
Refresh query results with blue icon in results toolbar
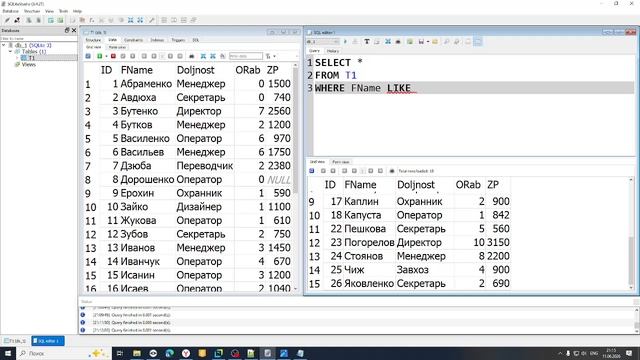(312, 171)
